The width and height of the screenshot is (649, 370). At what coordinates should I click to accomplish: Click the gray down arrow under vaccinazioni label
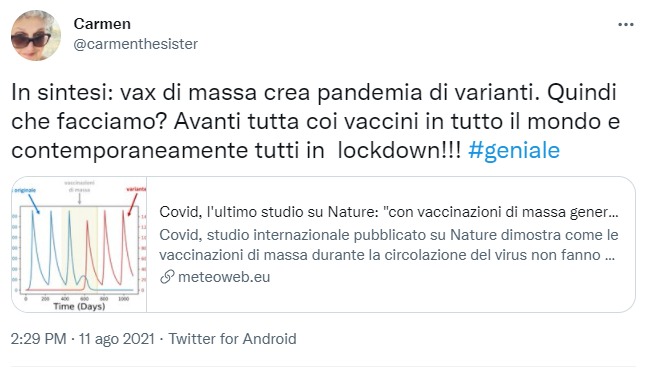(79, 199)
